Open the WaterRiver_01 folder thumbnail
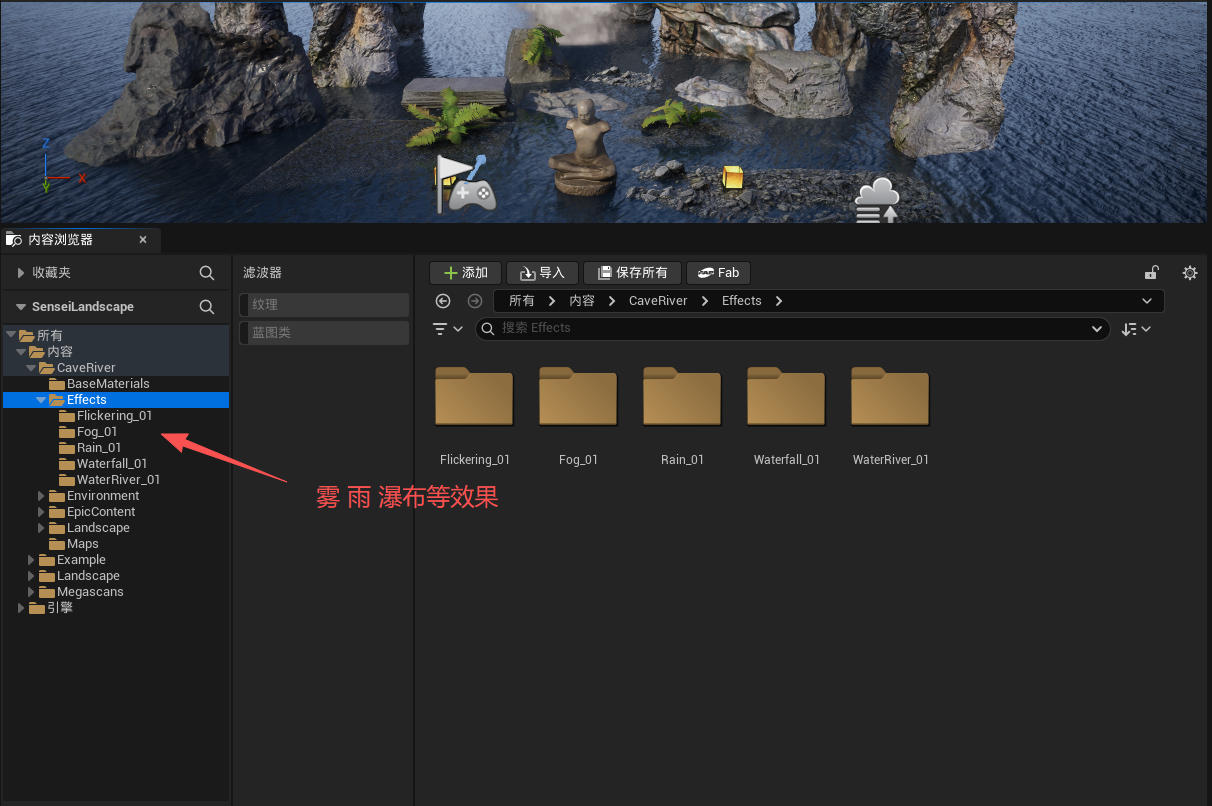Screen dimensions: 1212x806 [890, 396]
